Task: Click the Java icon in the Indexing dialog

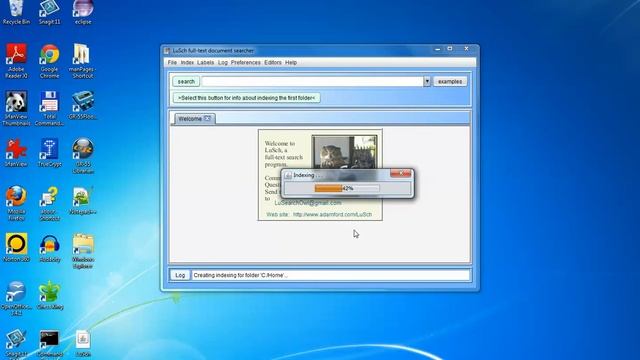Action: tap(288, 175)
